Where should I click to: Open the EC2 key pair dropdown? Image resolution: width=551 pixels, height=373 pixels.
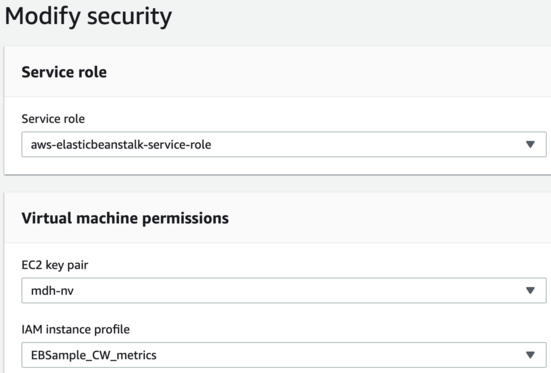(x=284, y=290)
